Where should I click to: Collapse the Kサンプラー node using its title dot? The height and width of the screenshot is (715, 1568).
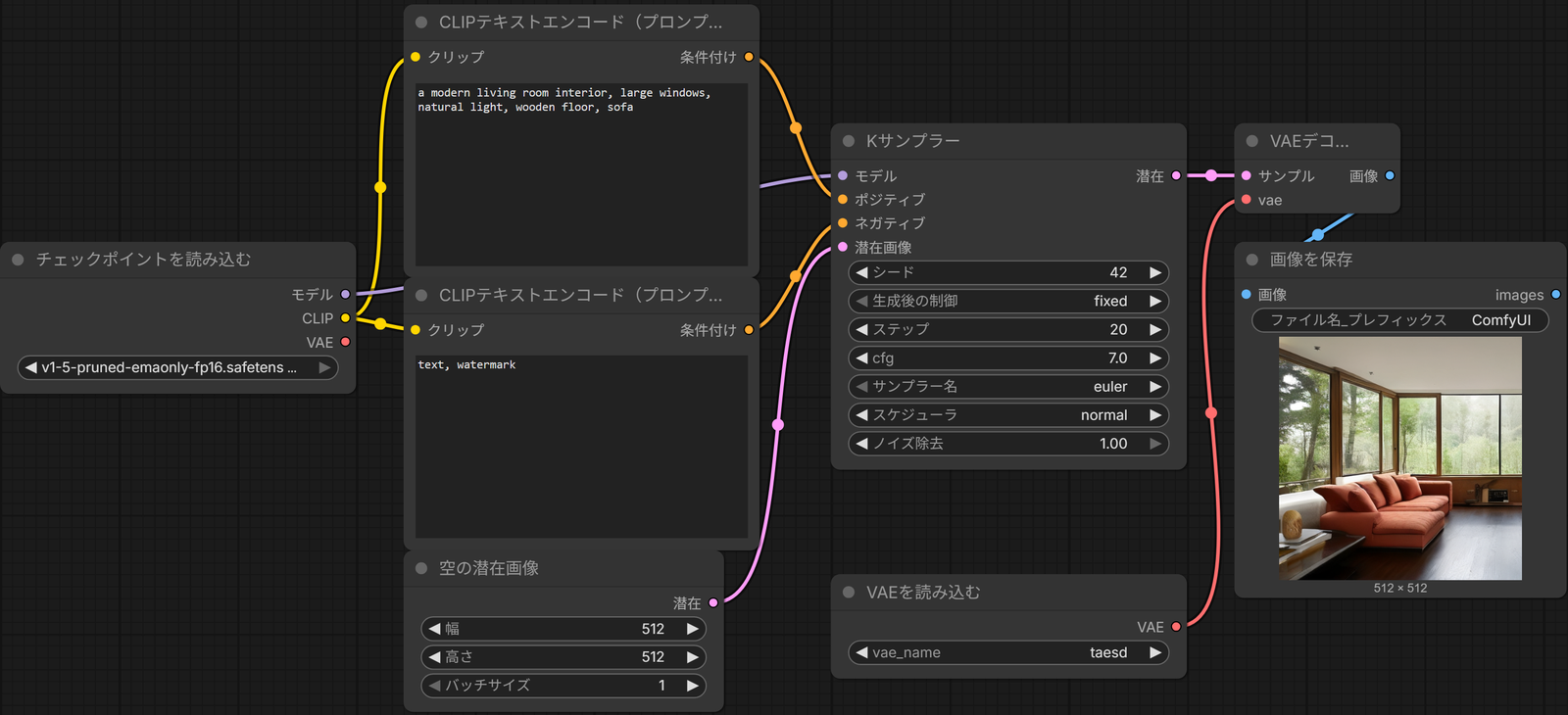point(849,141)
